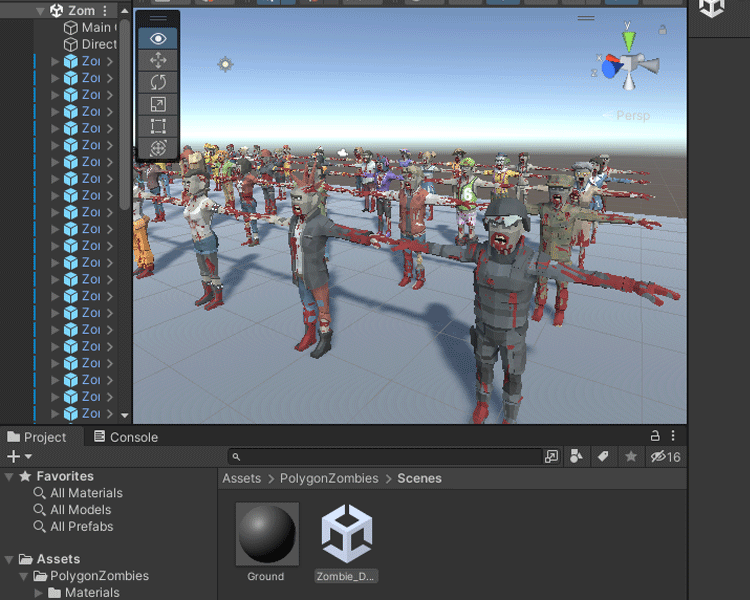
Task: Click the save search star icon
Action: [x=631, y=457]
